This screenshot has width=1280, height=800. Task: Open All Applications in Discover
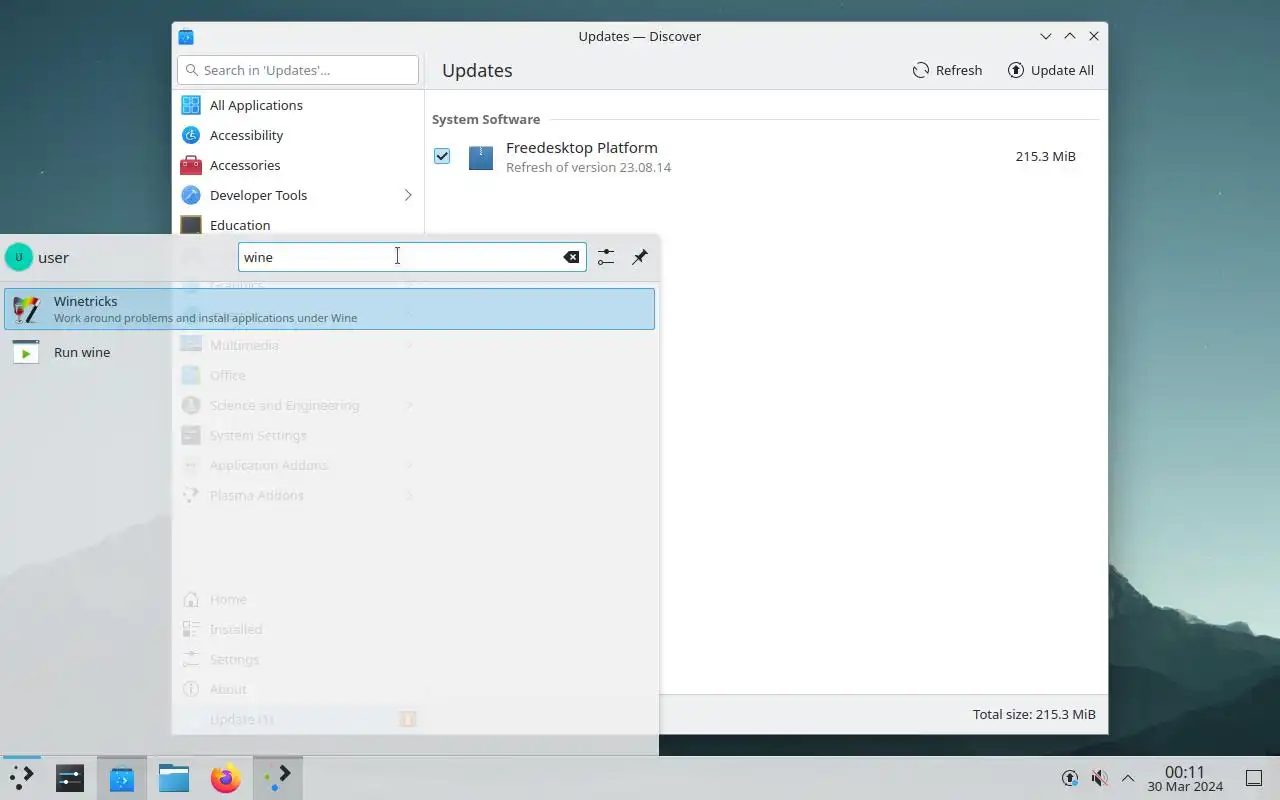pos(298,105)
